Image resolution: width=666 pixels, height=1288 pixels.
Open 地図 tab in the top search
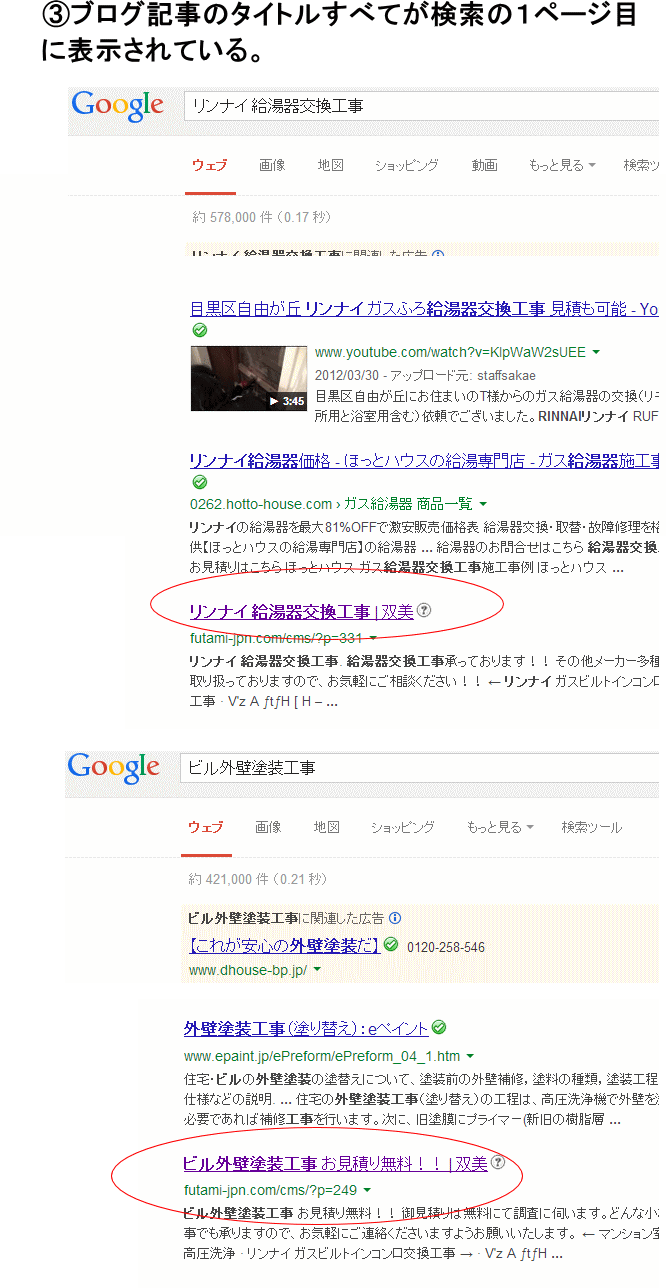(331, 165)
